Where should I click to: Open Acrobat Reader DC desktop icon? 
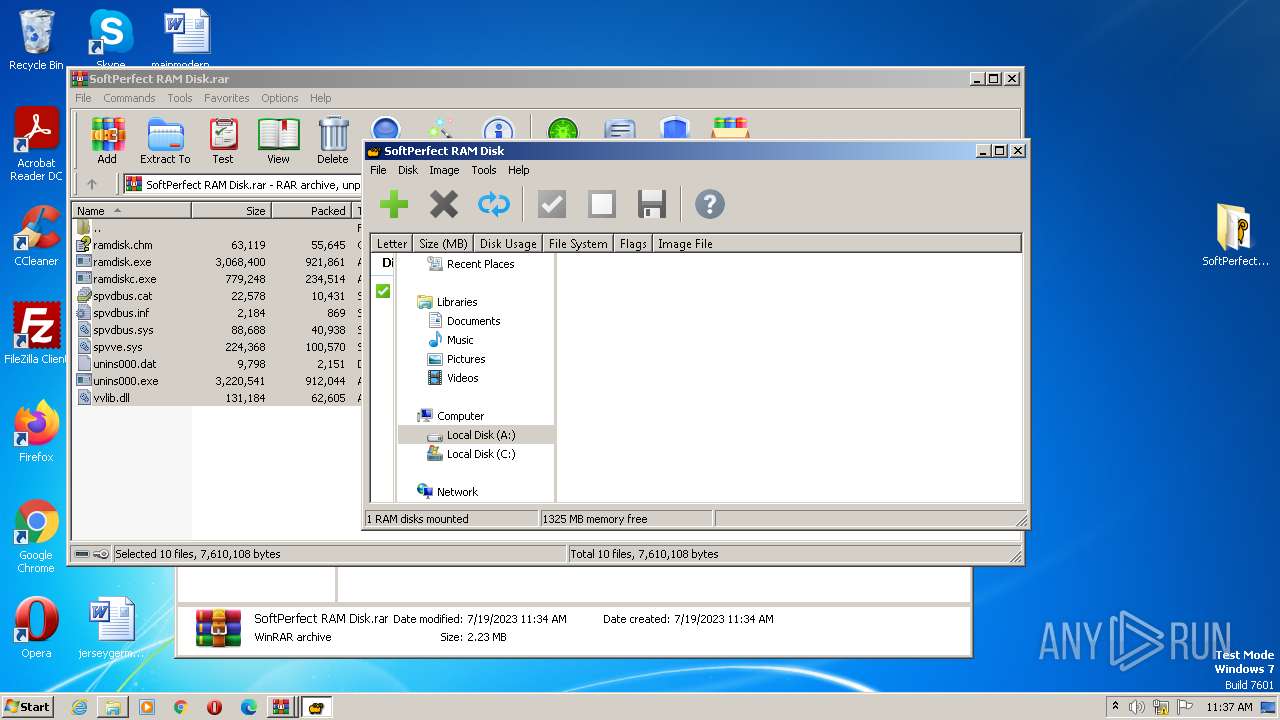tap(36, 144)
